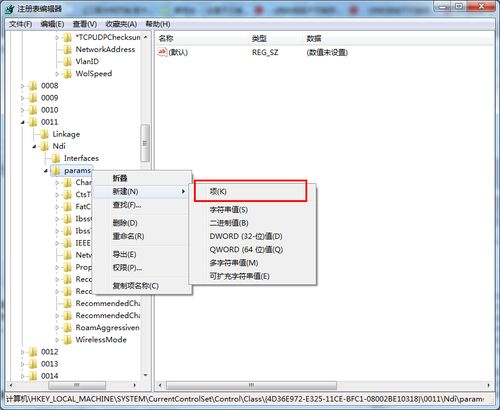500x410 pixels.
Task: Select 新建(N) in context menu
Action: coord(142,191)
